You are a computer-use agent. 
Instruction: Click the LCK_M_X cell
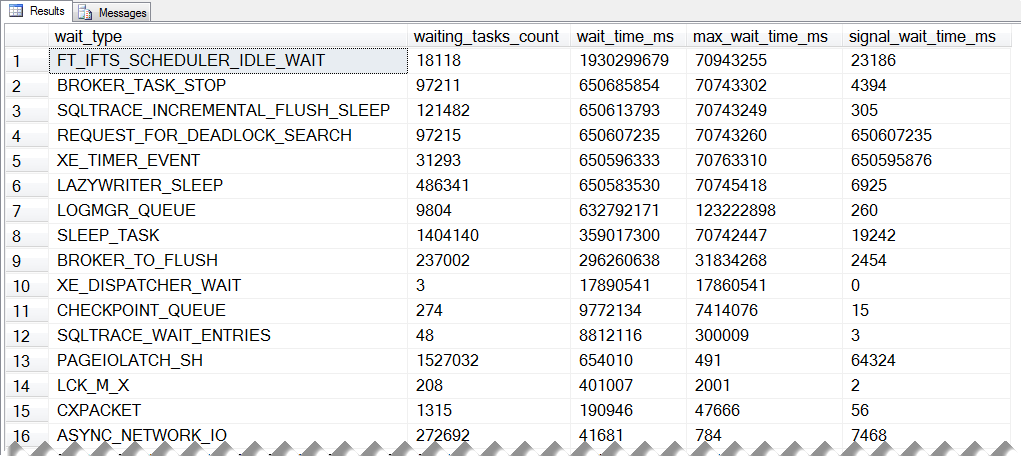coord(229,386)
